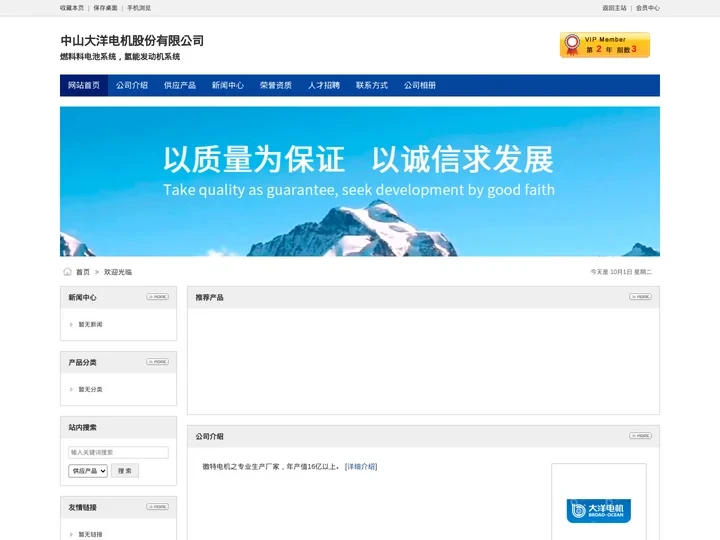This screenshot has width=720, height=540.
Task: Click the home icon in breadcrumb
Action: click(x=68, y=272)
